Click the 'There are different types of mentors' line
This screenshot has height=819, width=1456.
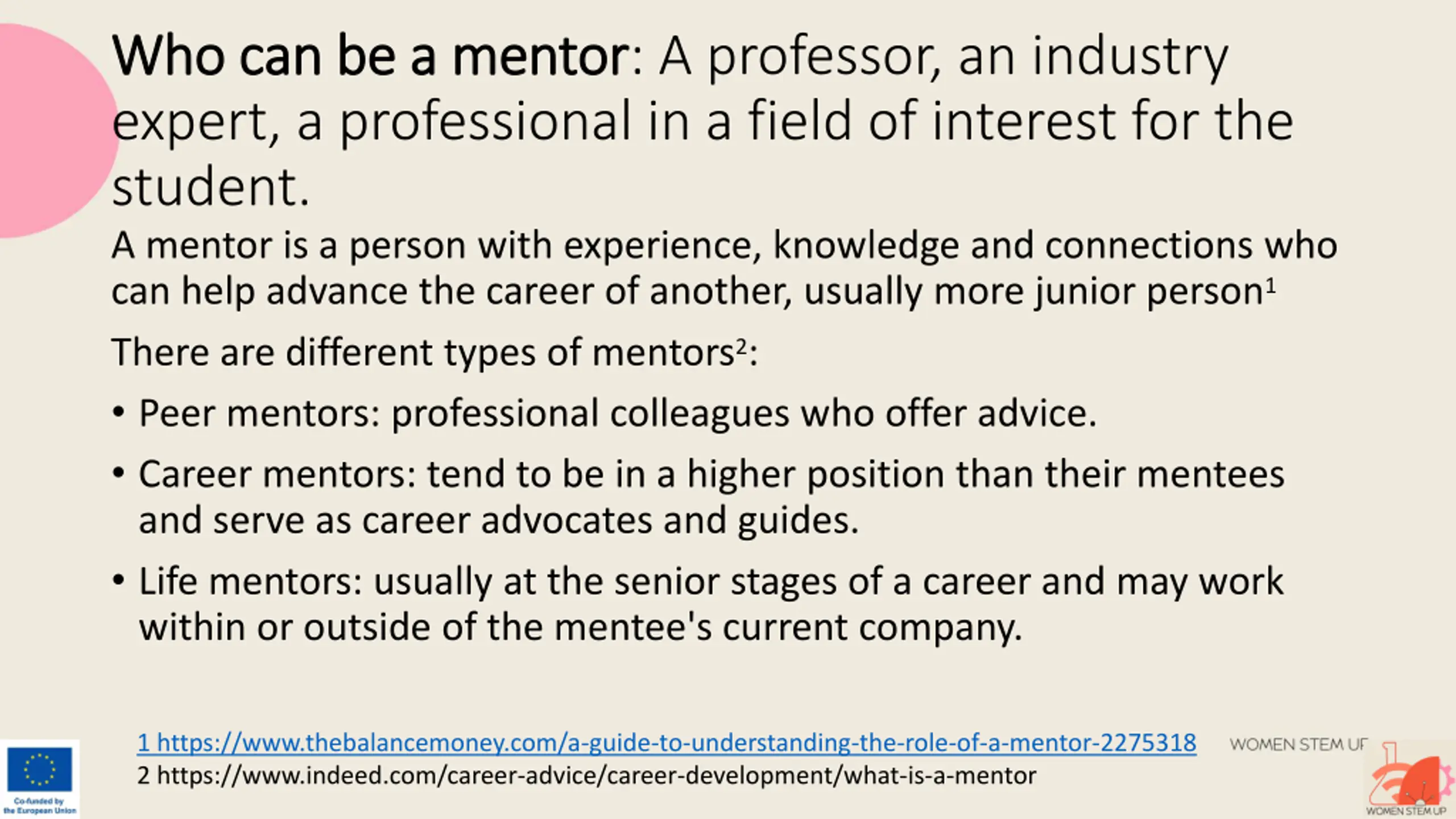435,353
